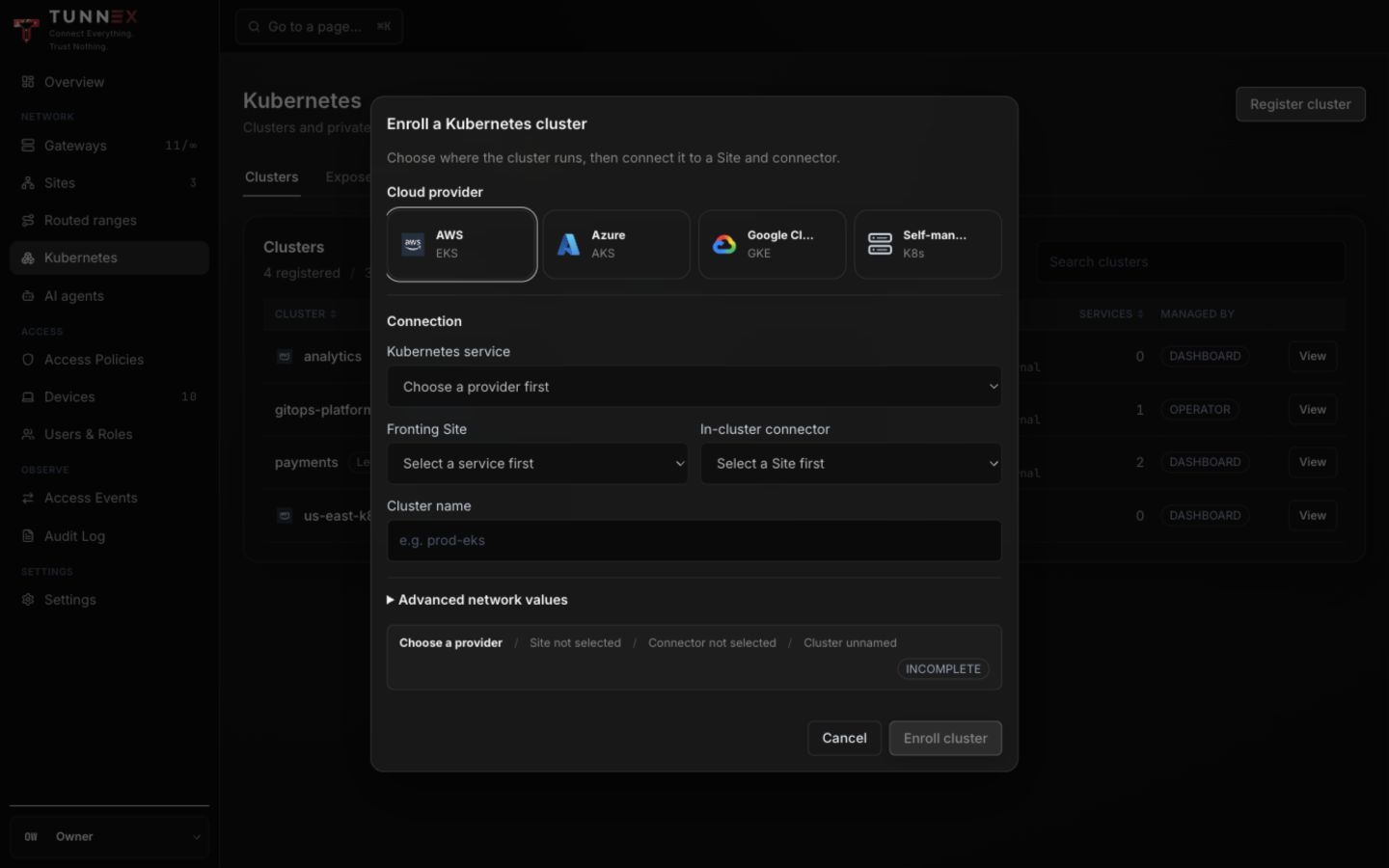Click the Devices sidebar icon

[28, 397]
